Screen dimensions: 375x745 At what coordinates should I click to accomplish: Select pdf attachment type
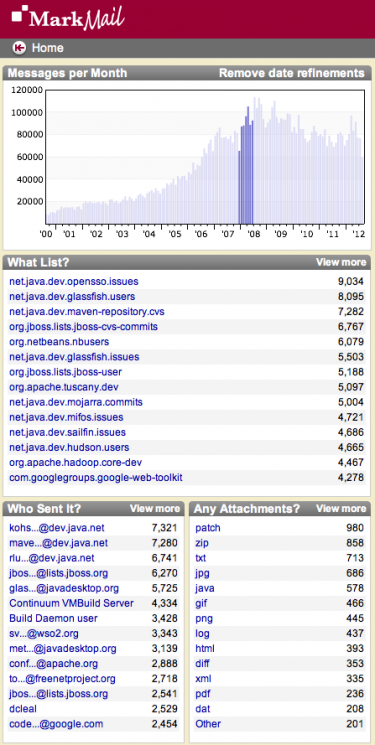coord(203,694)
